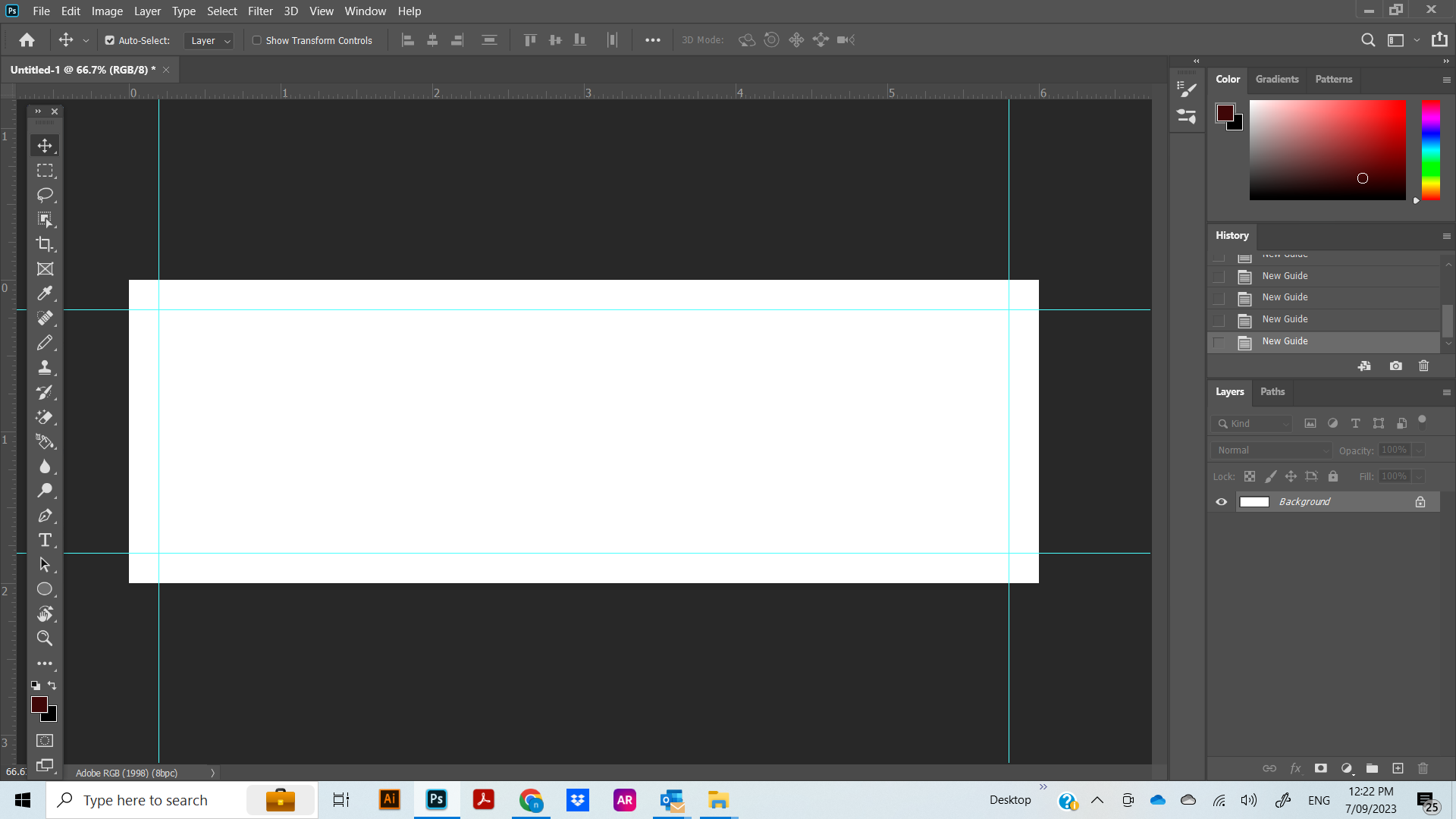Select the Zoom tool
1456x819 pixels.
[x=45, y=639]
